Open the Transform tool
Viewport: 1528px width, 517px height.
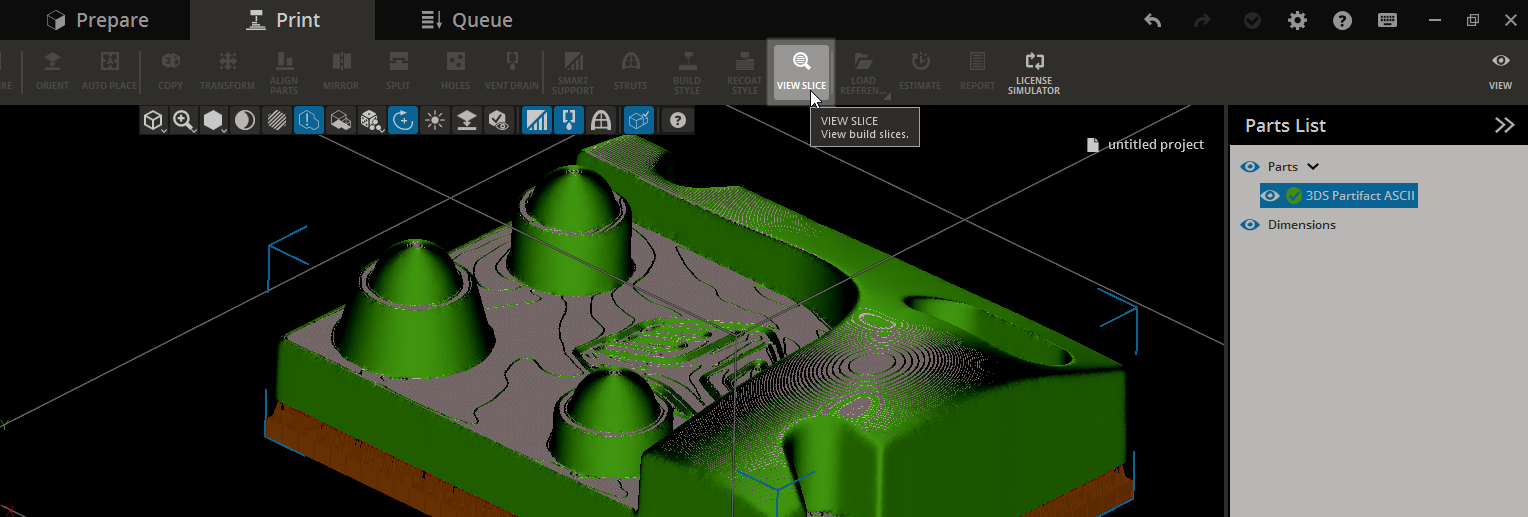(227, 72)
